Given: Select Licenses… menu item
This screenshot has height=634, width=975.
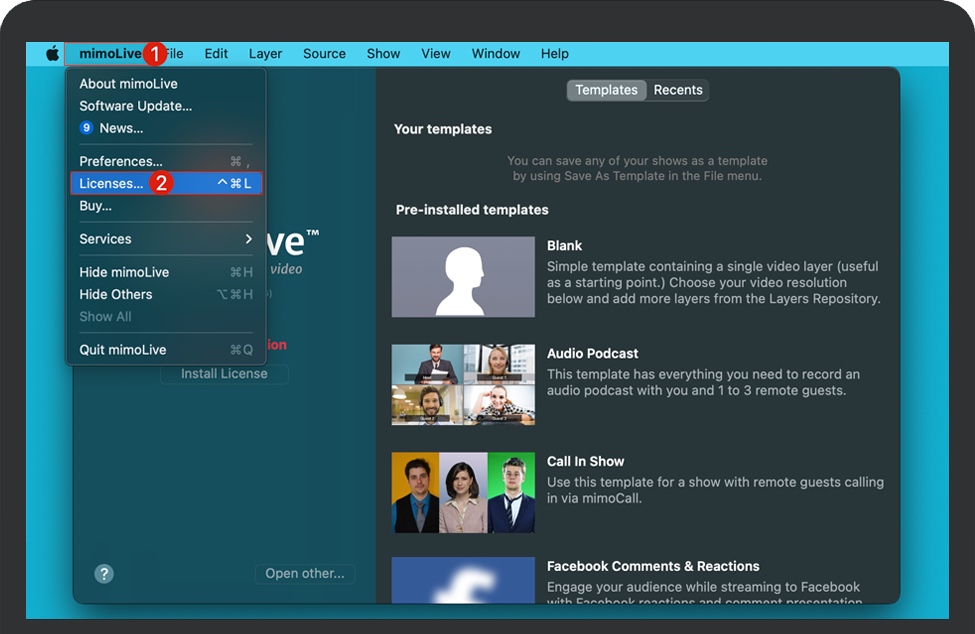Looking at the screenshot, I should tap(166, 183).
